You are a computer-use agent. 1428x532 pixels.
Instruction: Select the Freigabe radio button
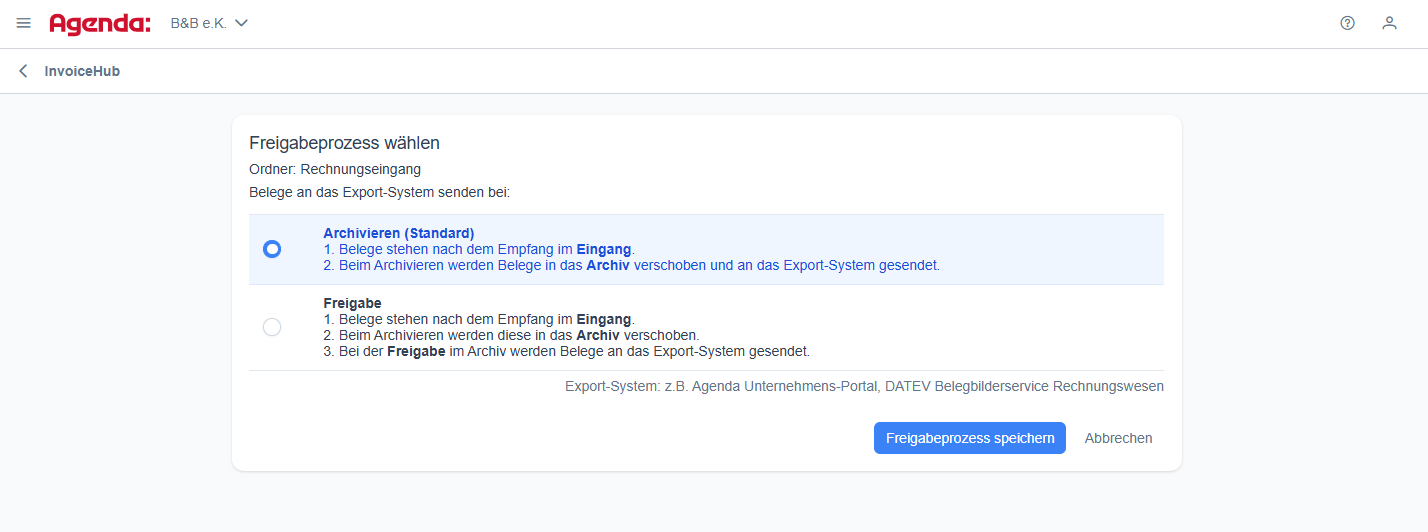(x=272, y=327)
